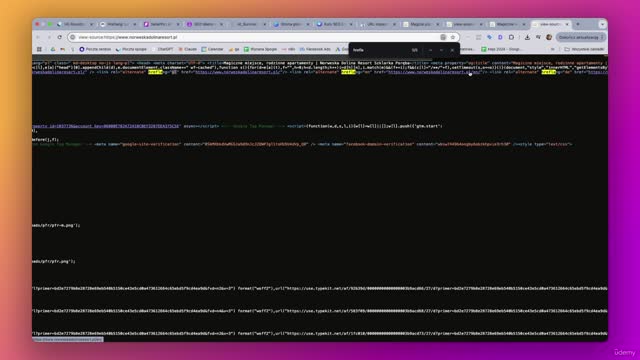
Task: Open the Map 2024 Google bookmark
Action: point(501,49)
